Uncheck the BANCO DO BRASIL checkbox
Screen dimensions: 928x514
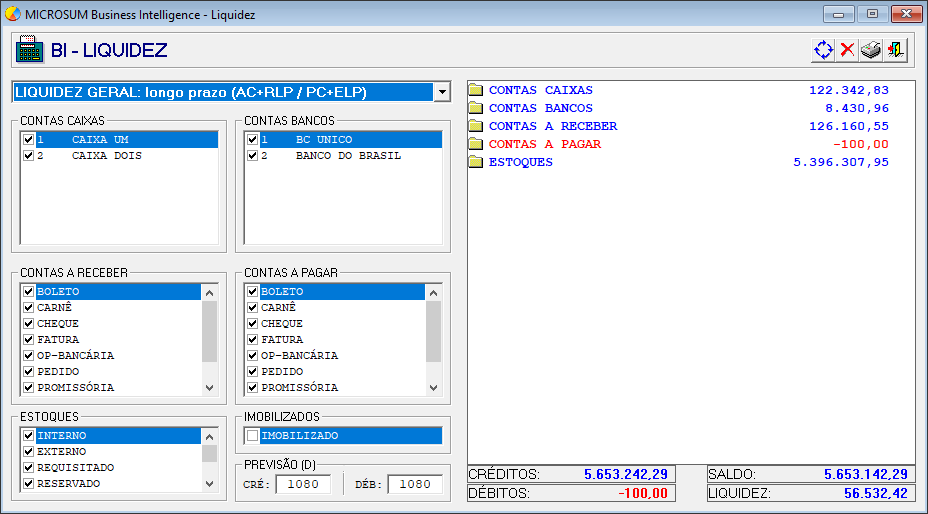coord(252,156)
